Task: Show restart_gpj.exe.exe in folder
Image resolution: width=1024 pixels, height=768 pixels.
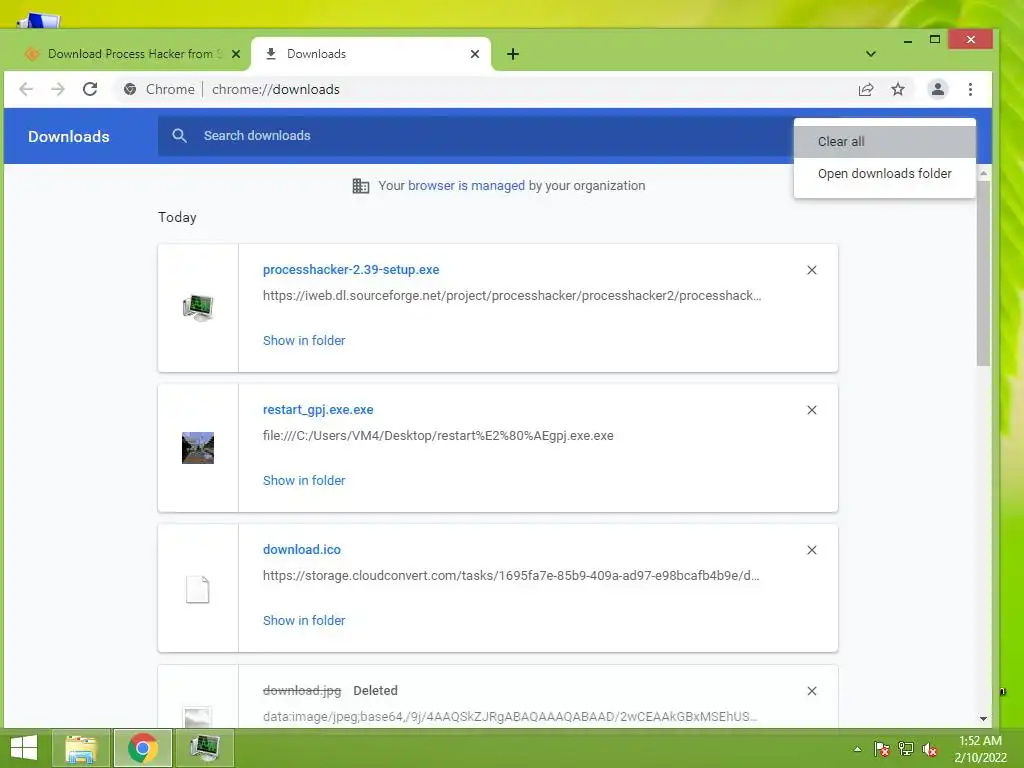Action: (x=304, y=481)
